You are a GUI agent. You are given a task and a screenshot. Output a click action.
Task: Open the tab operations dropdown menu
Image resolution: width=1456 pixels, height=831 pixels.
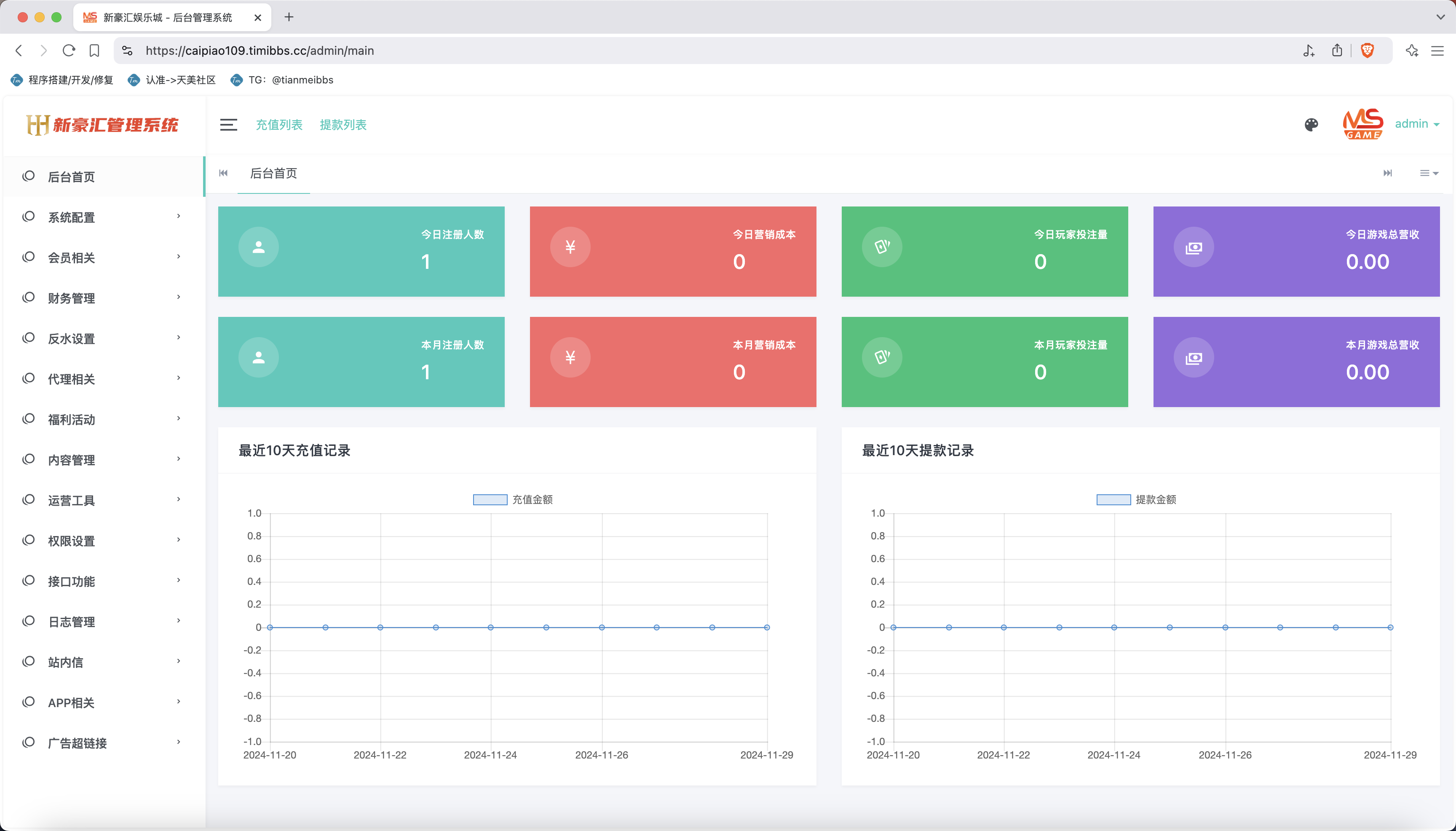(1429, 174)
